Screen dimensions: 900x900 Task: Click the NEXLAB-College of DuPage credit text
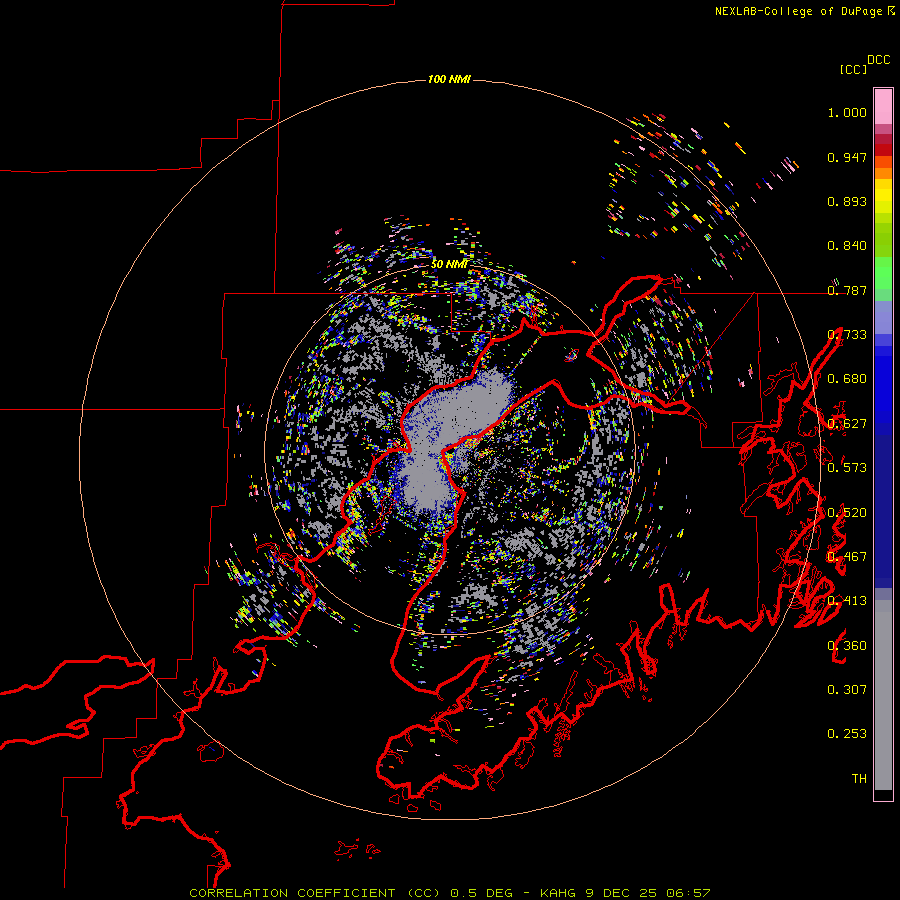point(805,11)
